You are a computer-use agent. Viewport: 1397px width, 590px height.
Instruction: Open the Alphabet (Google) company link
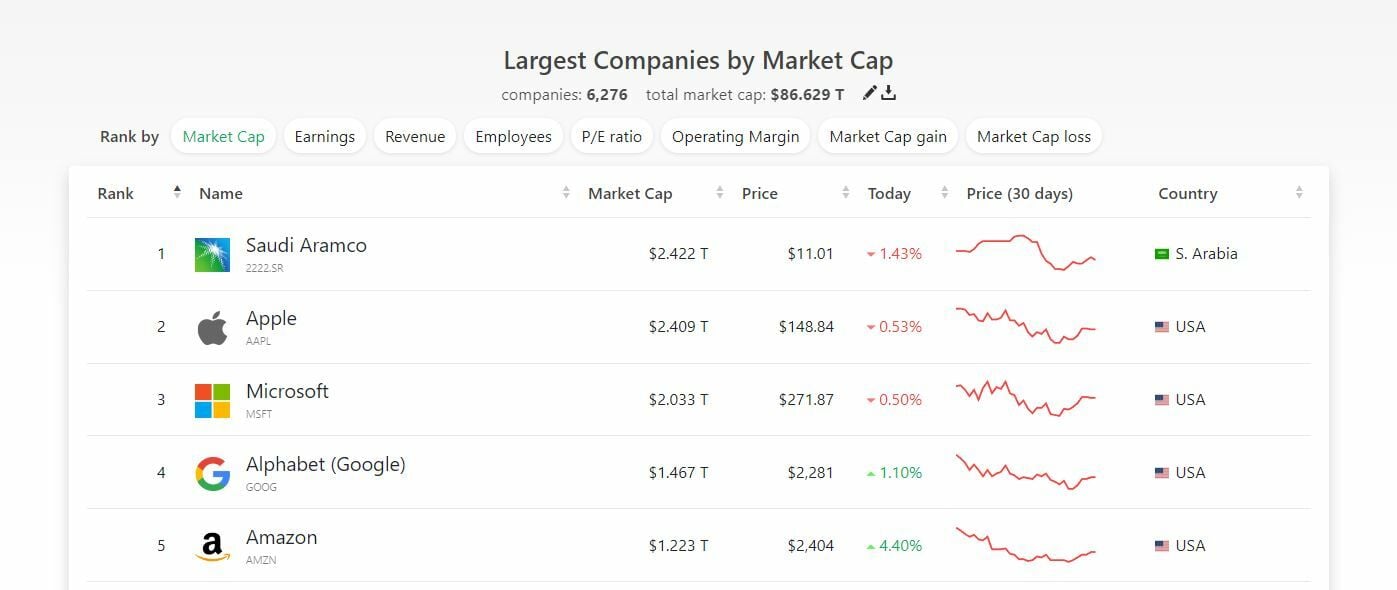pyautogui.click(x=325, y=465)
